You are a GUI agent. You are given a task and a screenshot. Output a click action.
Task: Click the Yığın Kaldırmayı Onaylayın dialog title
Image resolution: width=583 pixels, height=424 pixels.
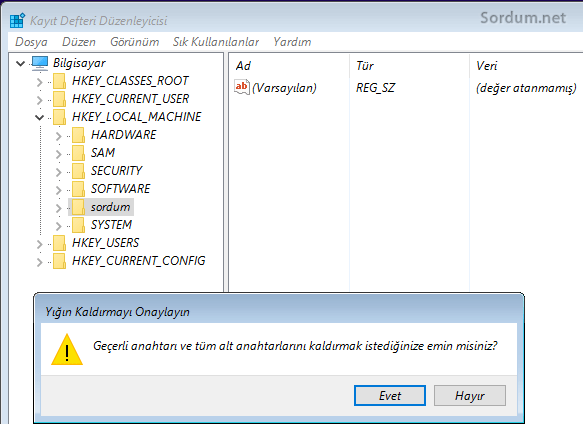[x=117, y=312]
